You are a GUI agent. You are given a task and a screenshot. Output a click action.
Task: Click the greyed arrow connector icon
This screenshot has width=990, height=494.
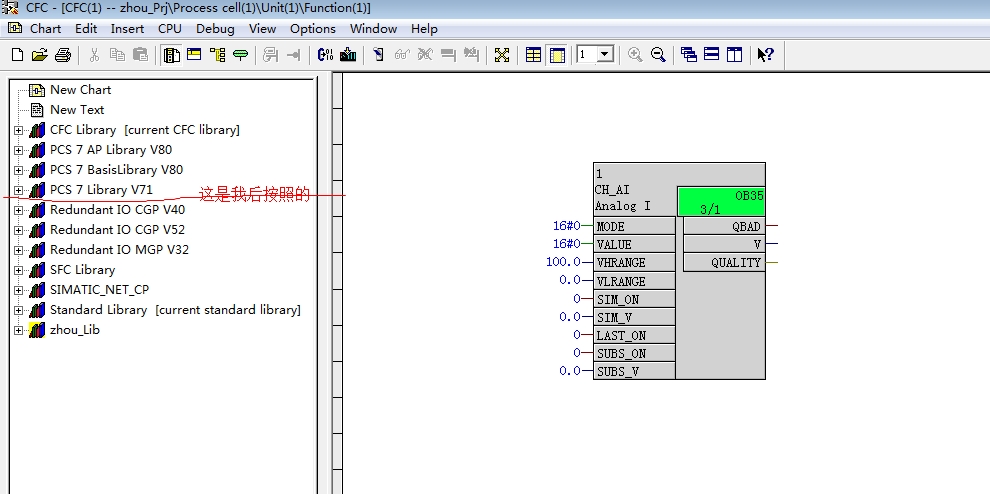tap(294, 55)
